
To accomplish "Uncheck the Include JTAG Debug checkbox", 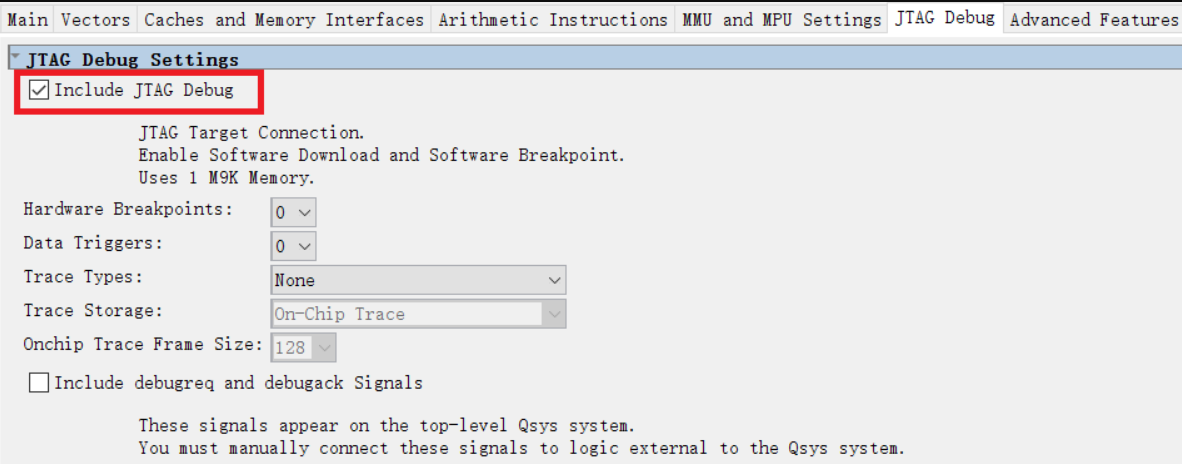I will coord(39,91).
